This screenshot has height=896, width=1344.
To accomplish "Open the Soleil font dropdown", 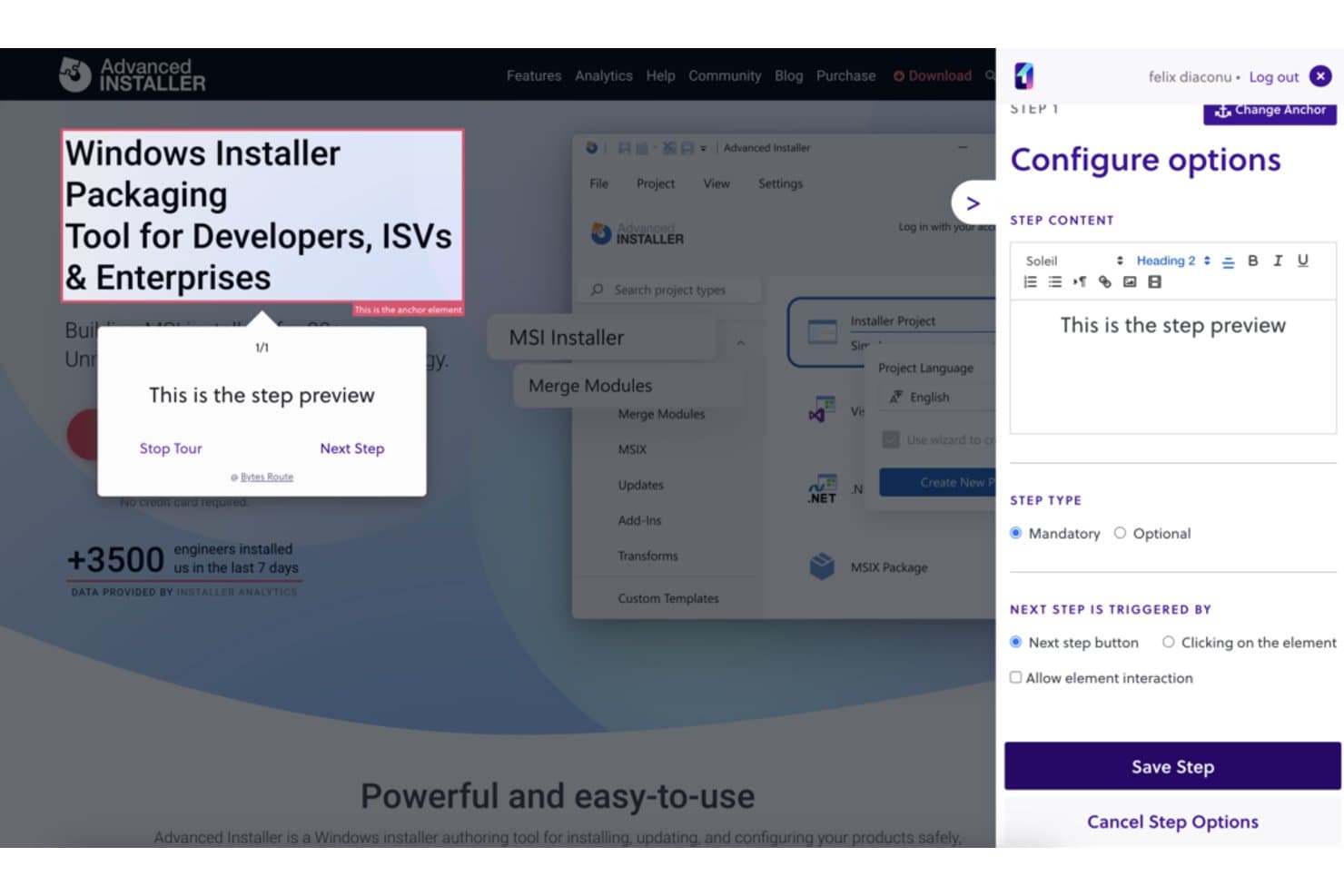I will click(1074, 261).
